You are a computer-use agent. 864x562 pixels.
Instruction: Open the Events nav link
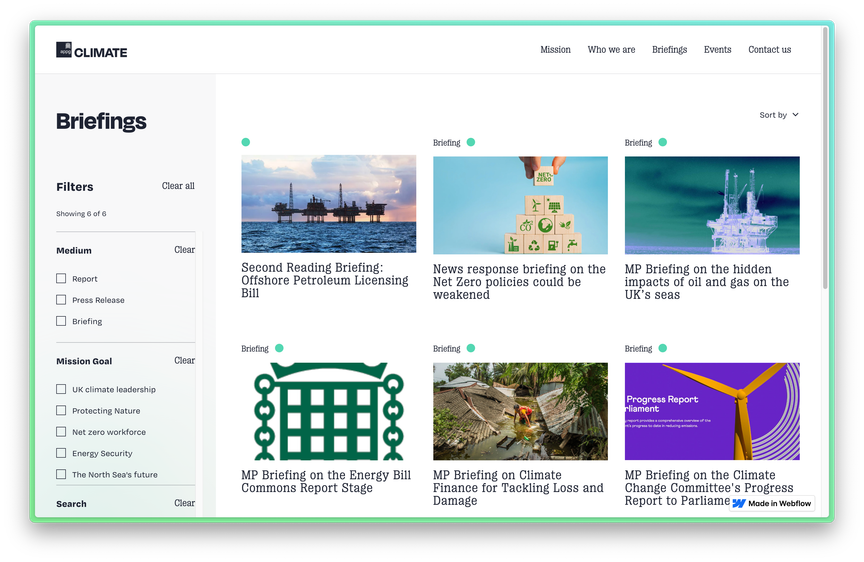(x=717, y=50)
